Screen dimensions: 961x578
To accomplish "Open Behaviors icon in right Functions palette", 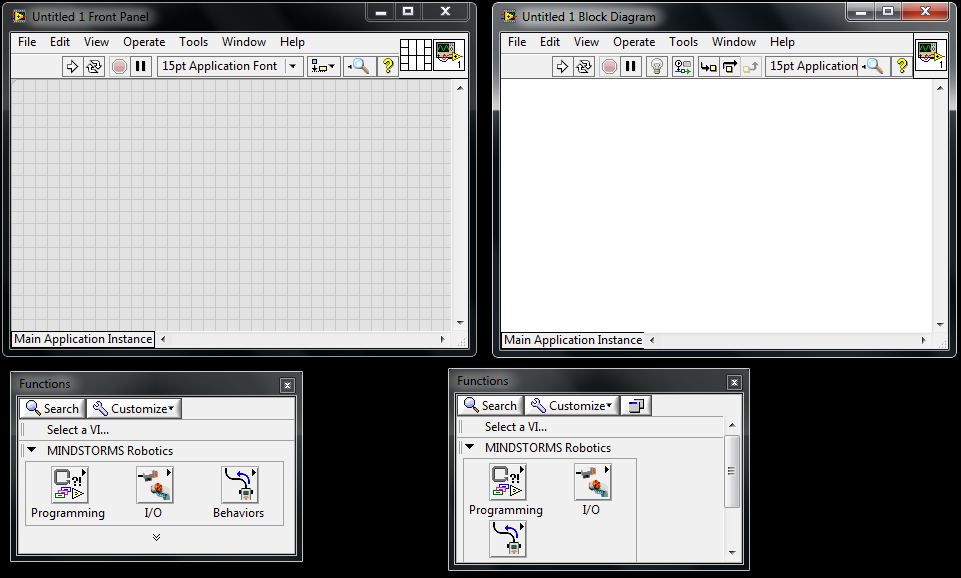I will pos(507,538).
